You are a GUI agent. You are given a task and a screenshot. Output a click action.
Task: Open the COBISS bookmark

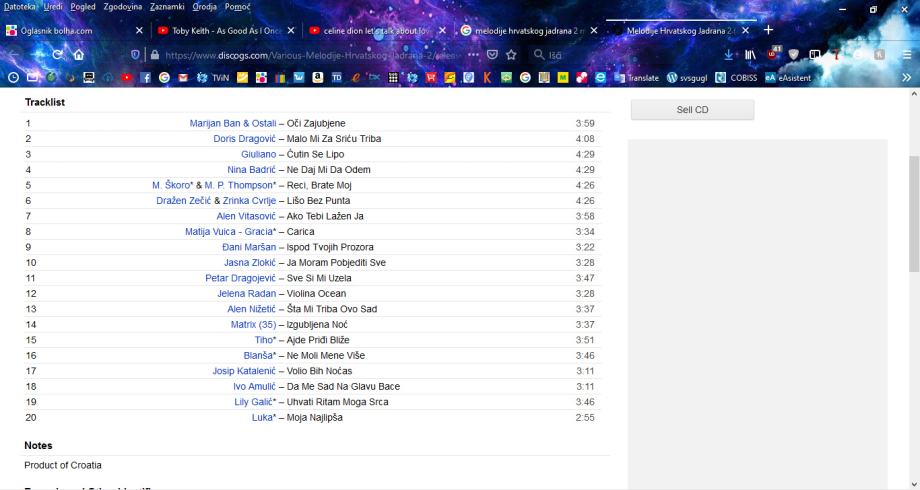point(736,77)
